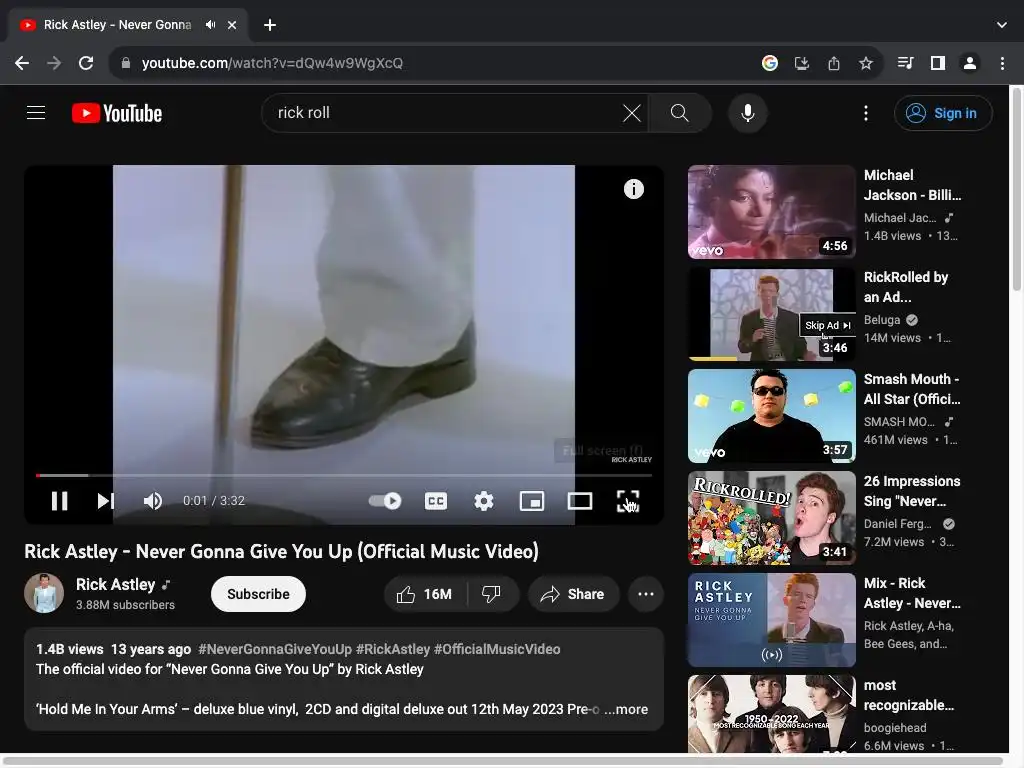Focus the search box with 'rick roll'
Screen dimensions: 1024x768
tap(444, 113)
